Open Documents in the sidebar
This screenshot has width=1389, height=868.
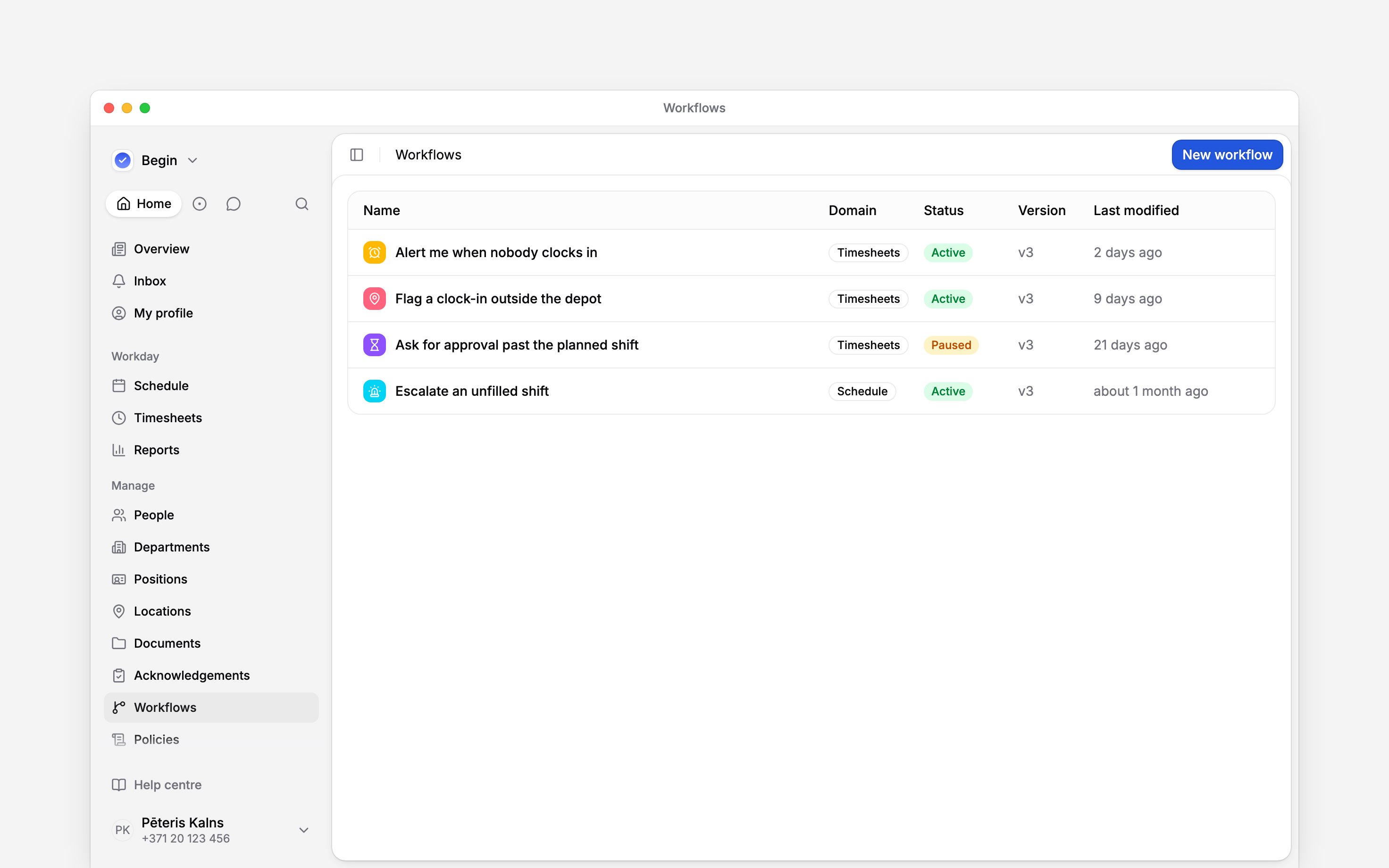coord(211,643)
